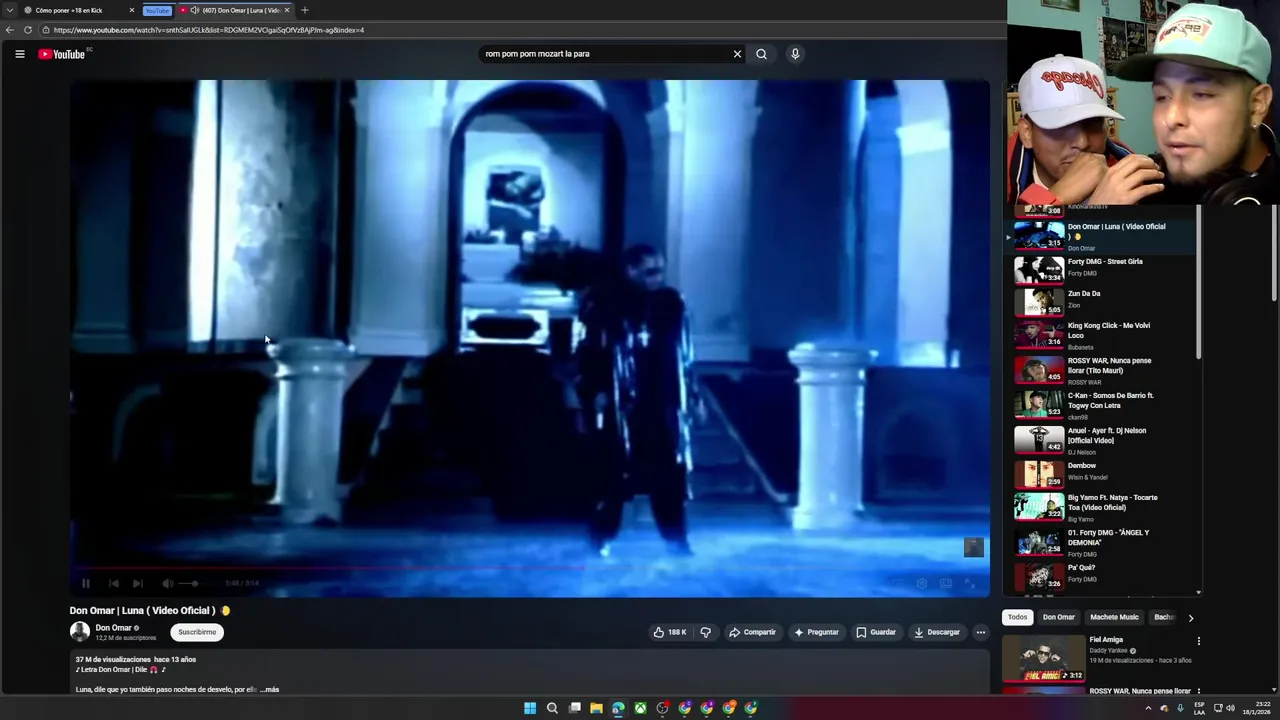Image resolution: width=1280 pixels, height=720 pixels.
Task: Show more filter chips with right chevron
Action: click(x=1190, y=618)
